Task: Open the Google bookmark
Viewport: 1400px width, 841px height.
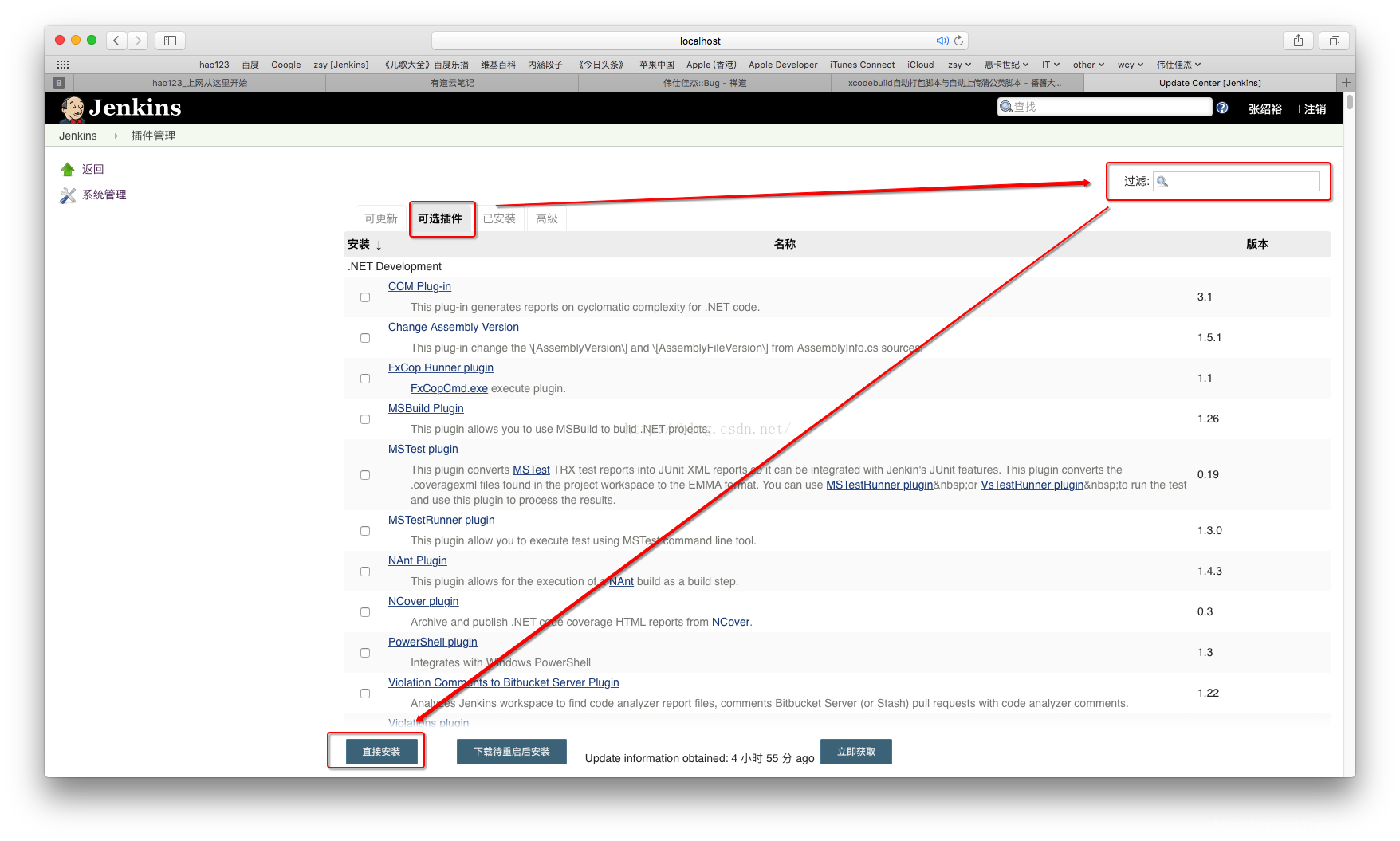Action: click(285, 65)
